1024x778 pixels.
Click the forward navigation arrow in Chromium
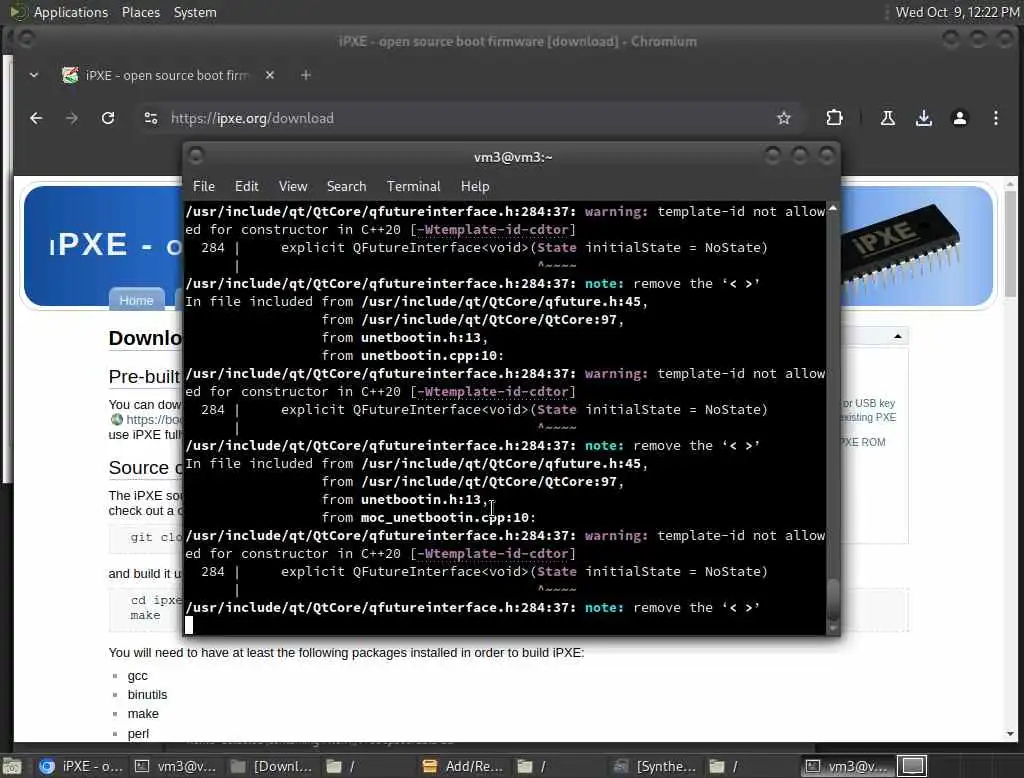coord(72,118)
